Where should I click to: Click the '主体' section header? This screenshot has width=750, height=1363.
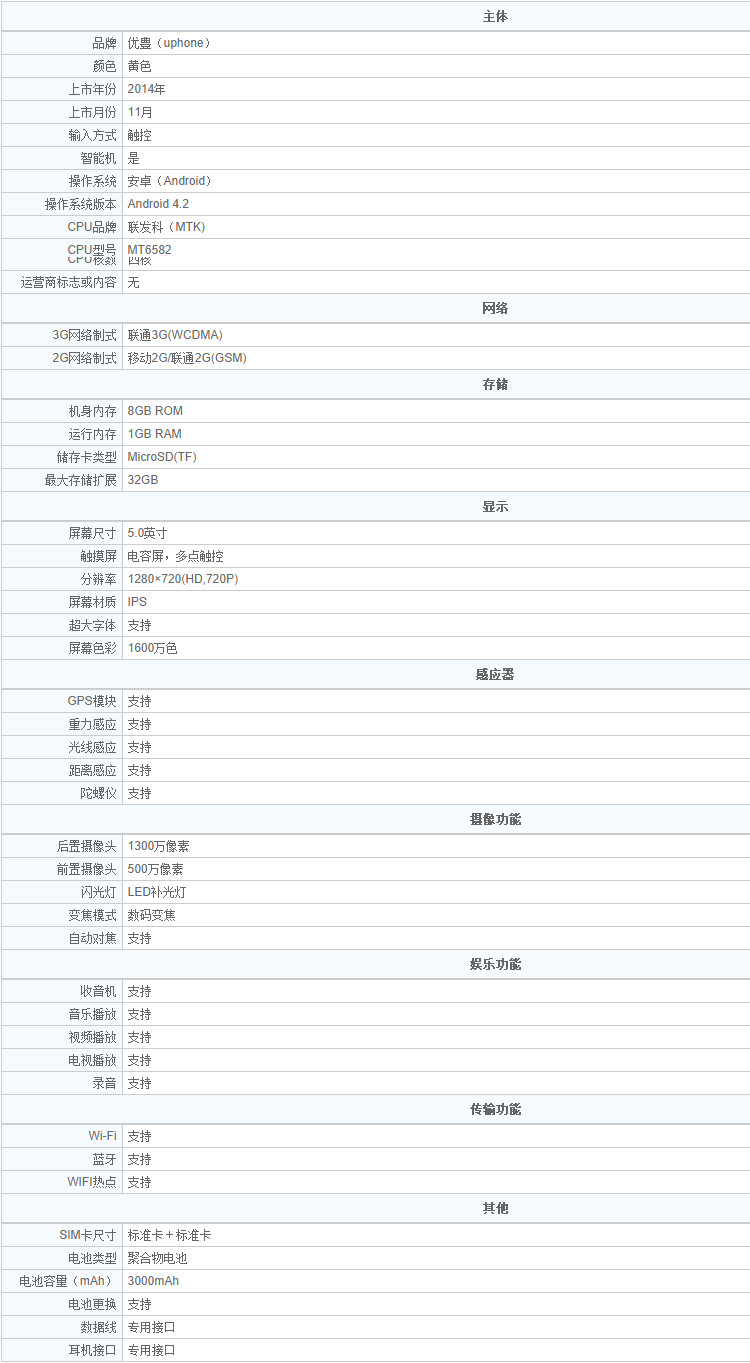click(495, 17)
